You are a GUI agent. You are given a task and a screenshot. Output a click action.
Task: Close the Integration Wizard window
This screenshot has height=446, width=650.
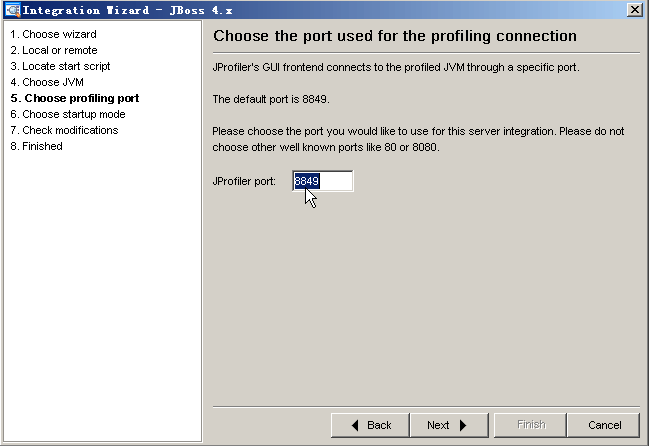[x=635, y=10]
